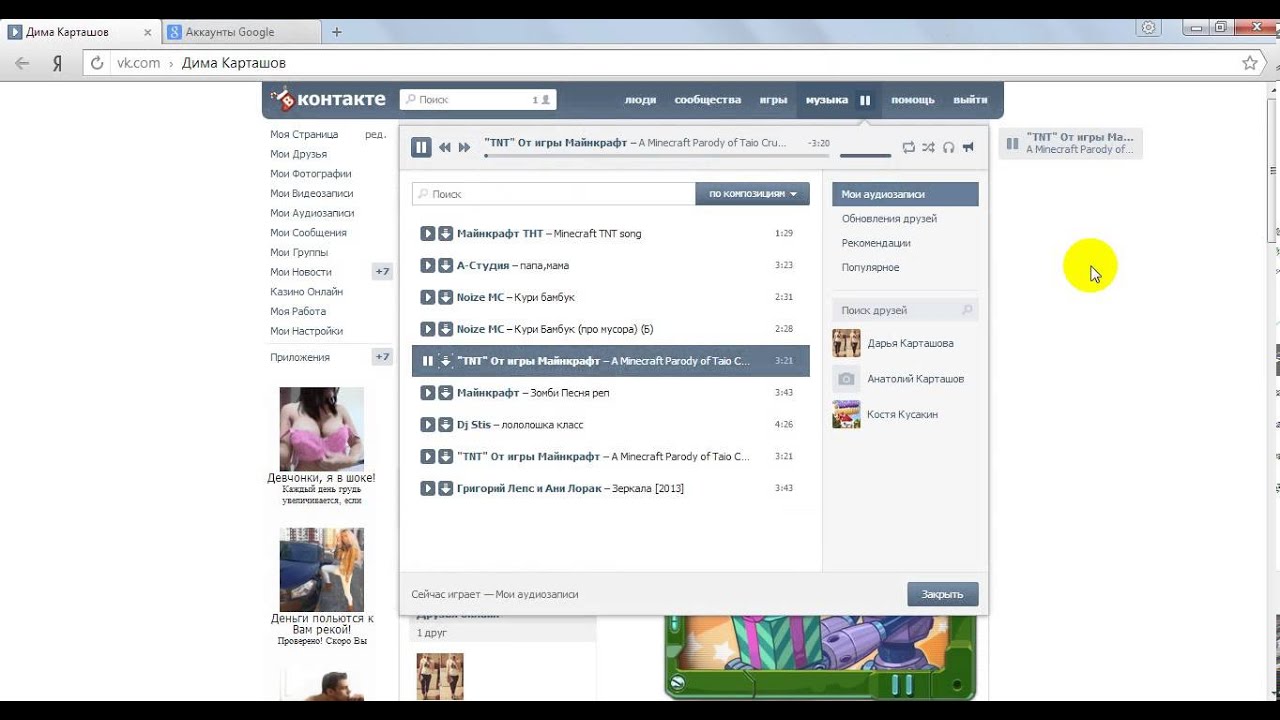
Task: Download Noize MC Кури Бамбук (про мусора)
Action: 446,329
